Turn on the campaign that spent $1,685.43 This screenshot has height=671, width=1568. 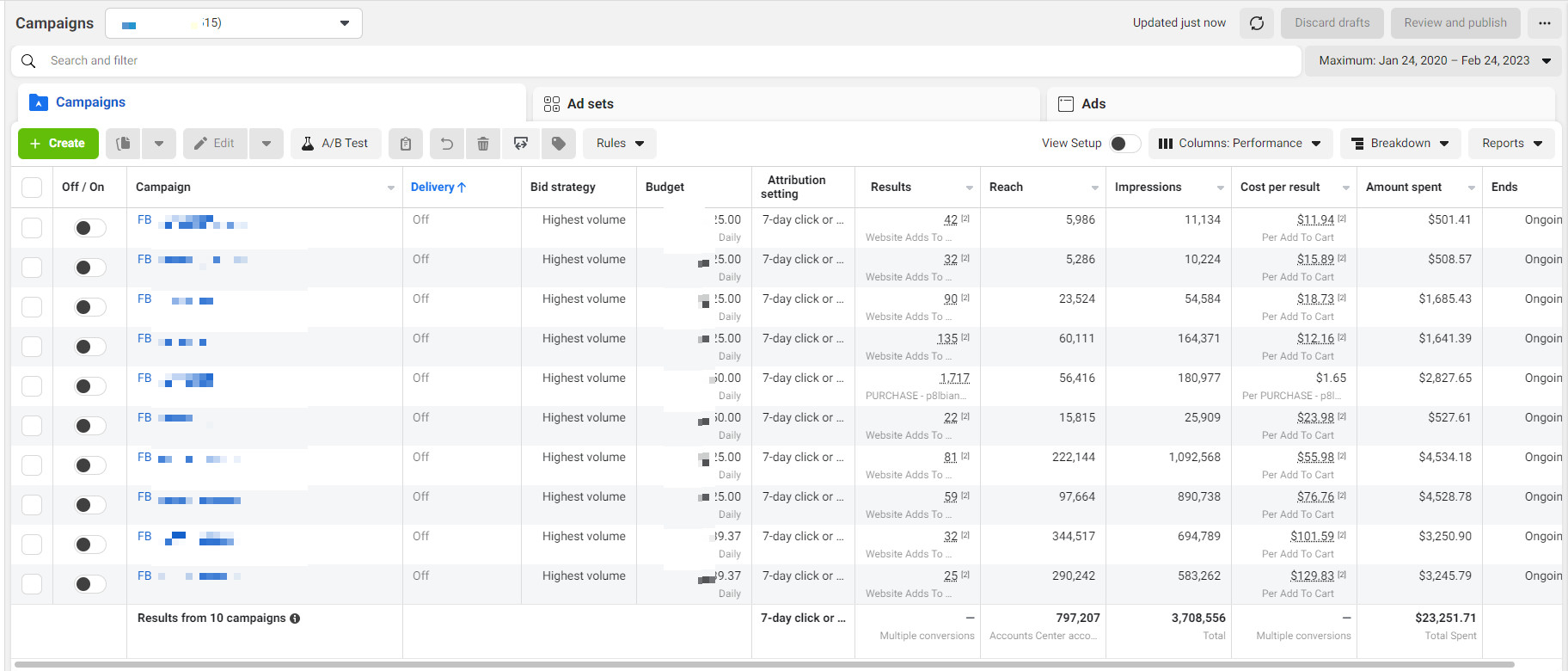click(x=89, y=307)
